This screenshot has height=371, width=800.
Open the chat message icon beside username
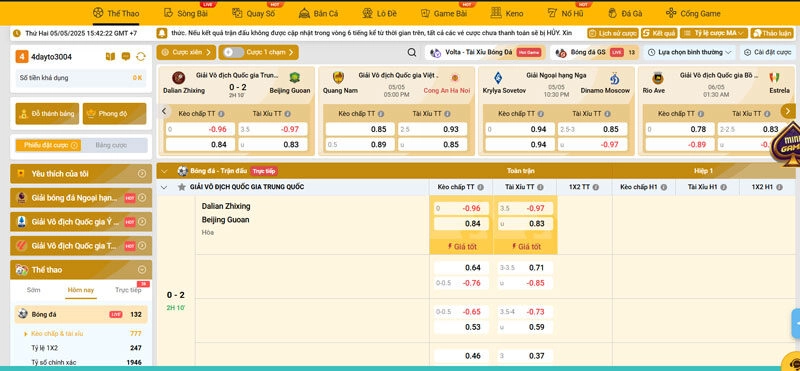tap(126, 57)
